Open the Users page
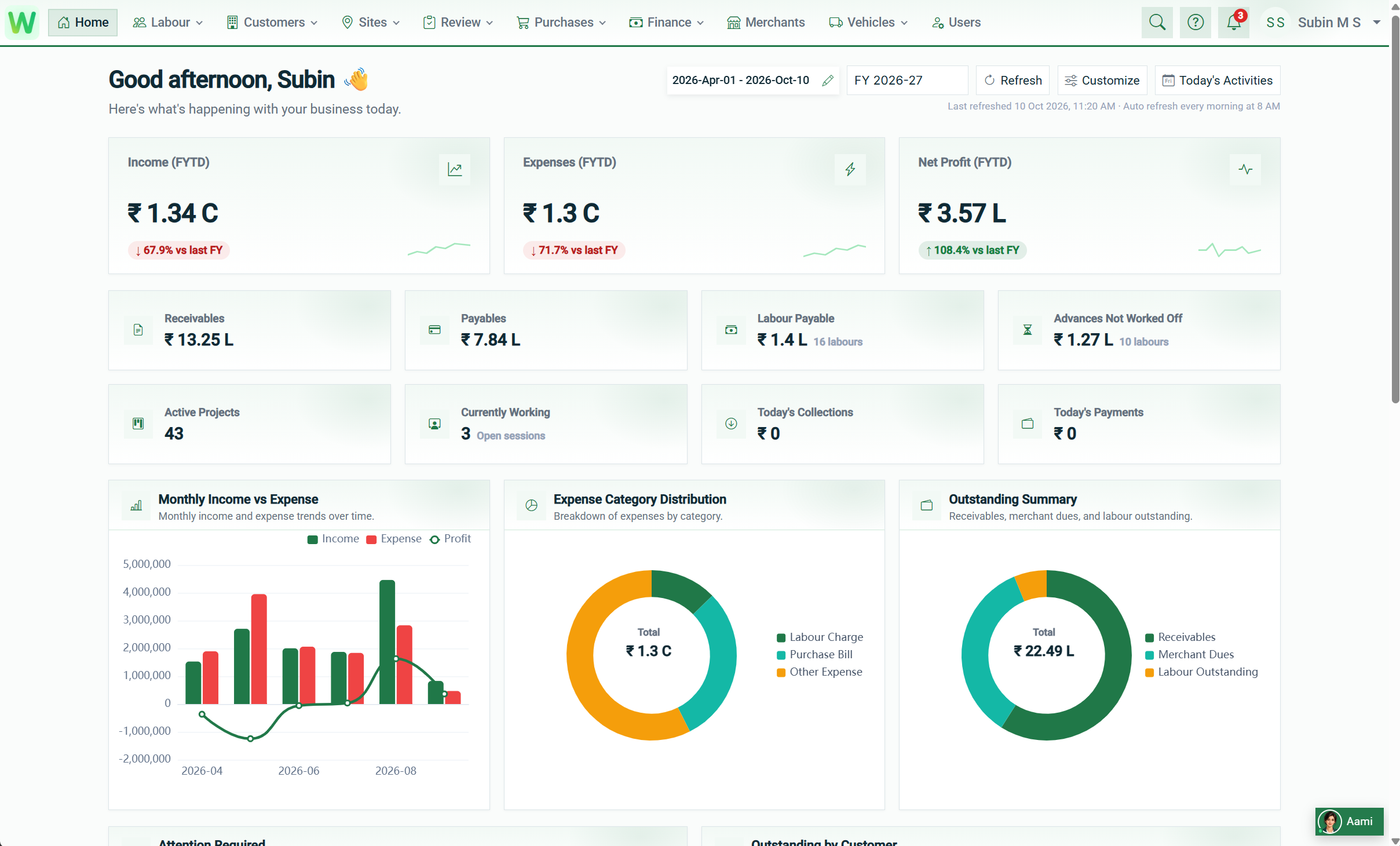Image resolution: width=1400 pixels, height=846 pixels. [x=956, y=23]
